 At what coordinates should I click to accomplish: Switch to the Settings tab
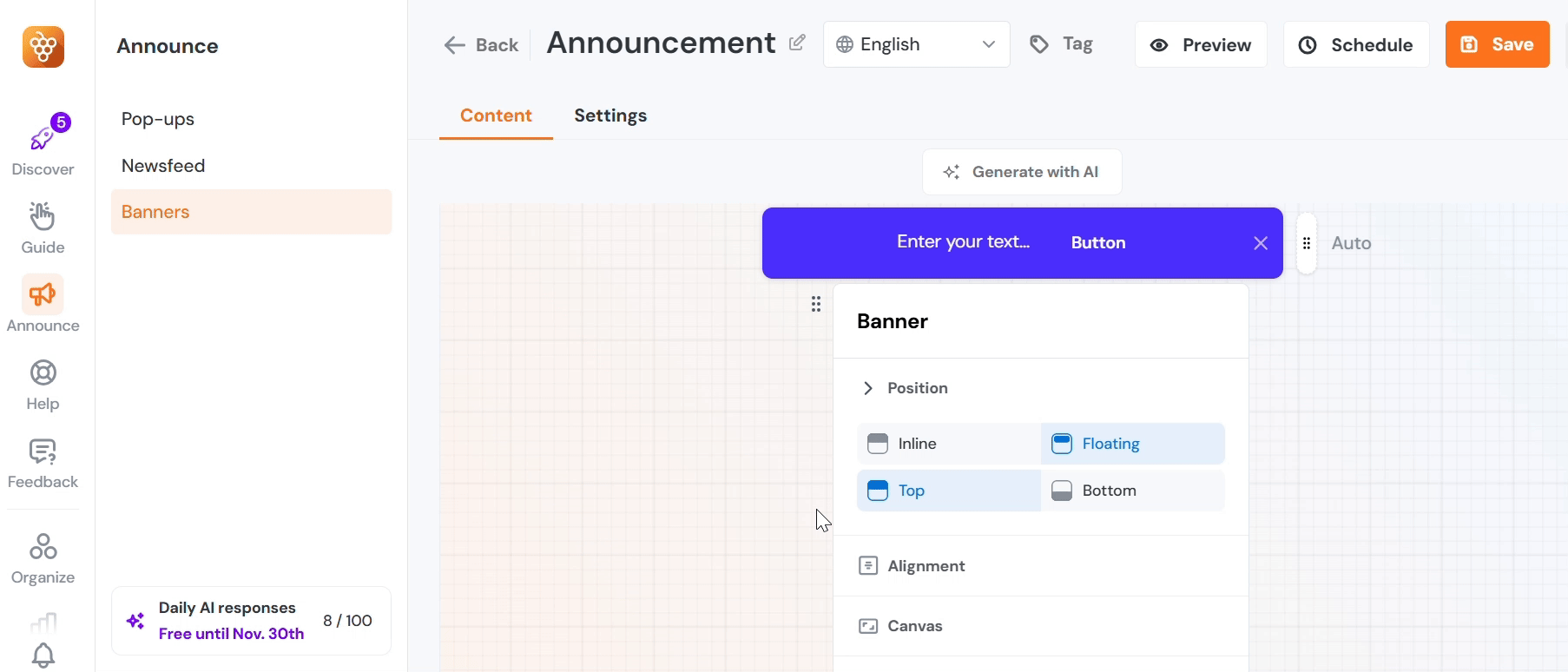tap(610, 115)
